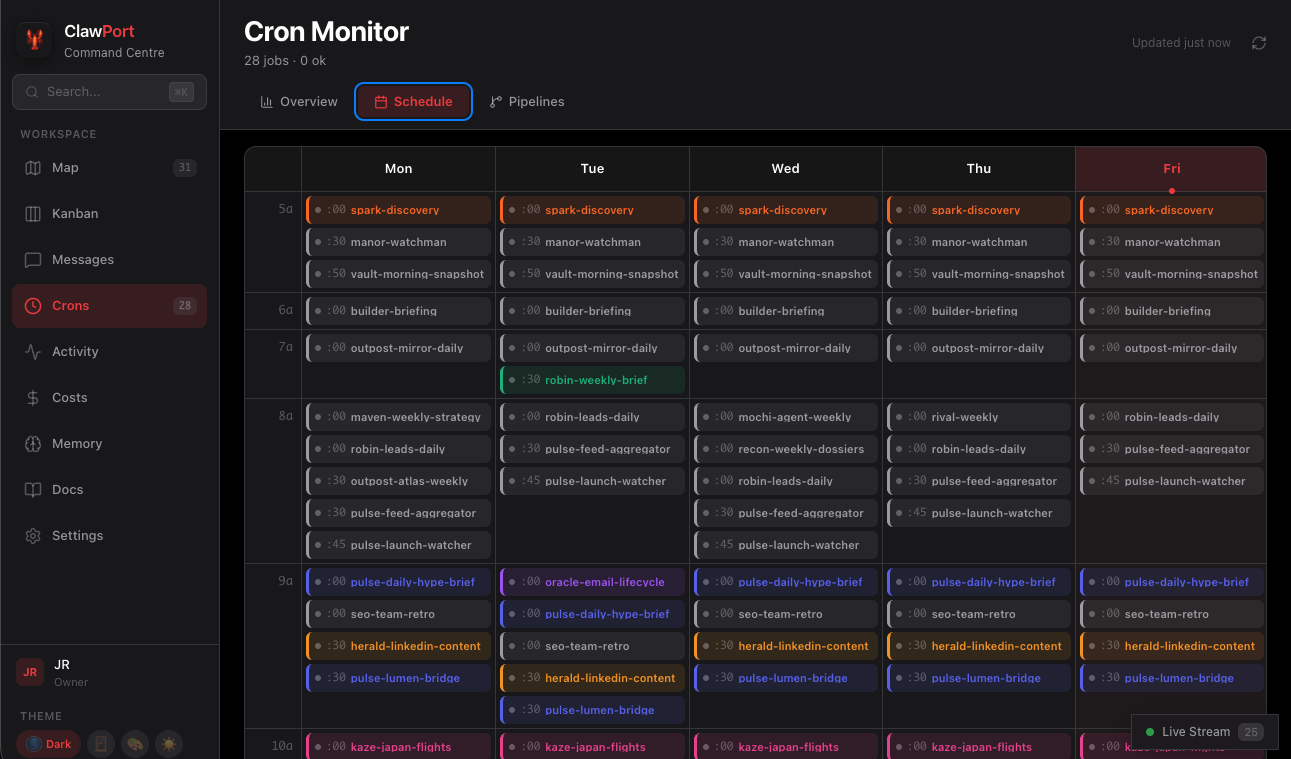This screenshot has height=759, width=1291.
Task: Switch to the sun light theme
Action: (169, 744)
